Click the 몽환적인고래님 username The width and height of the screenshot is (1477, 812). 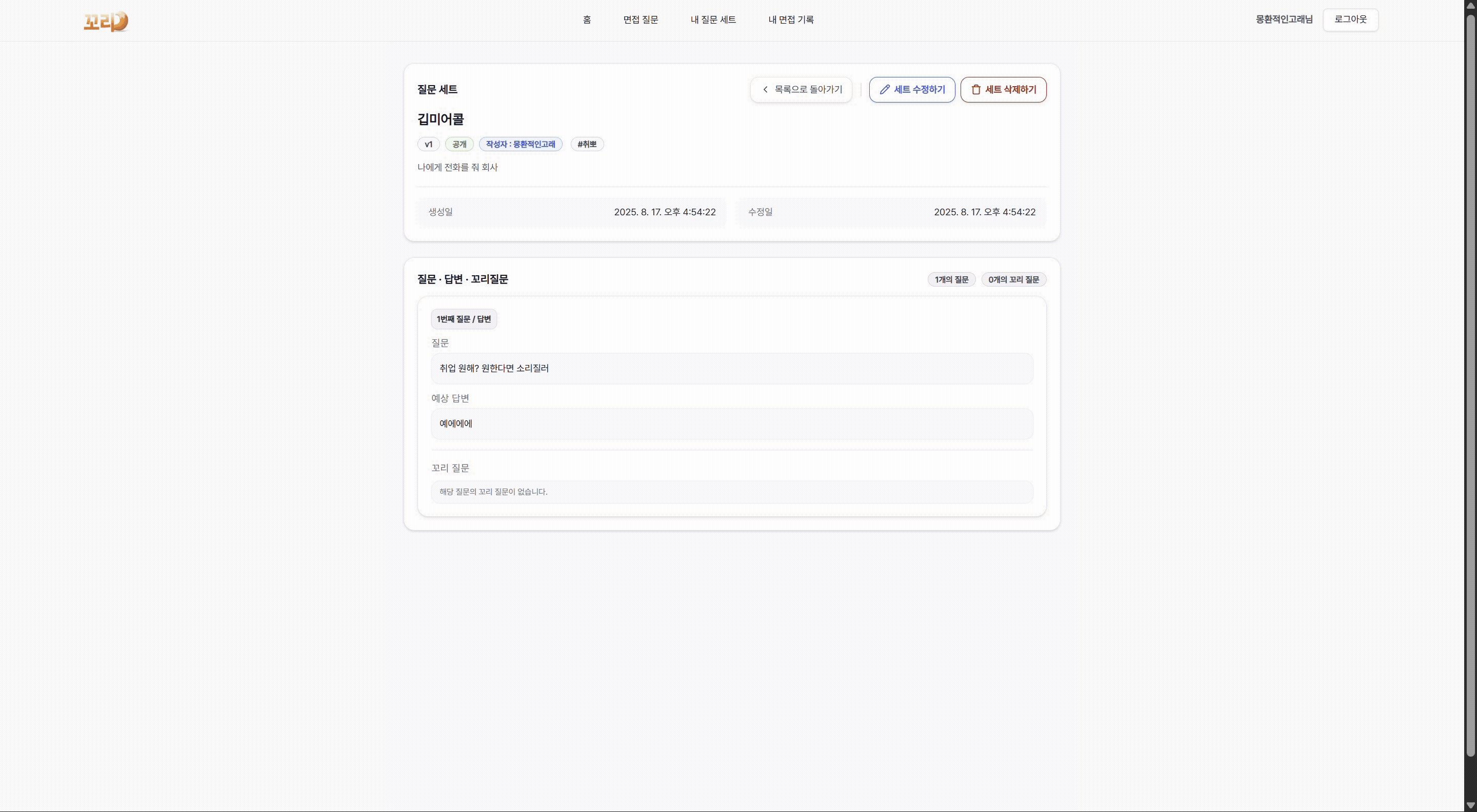(x=1284, y=19)
